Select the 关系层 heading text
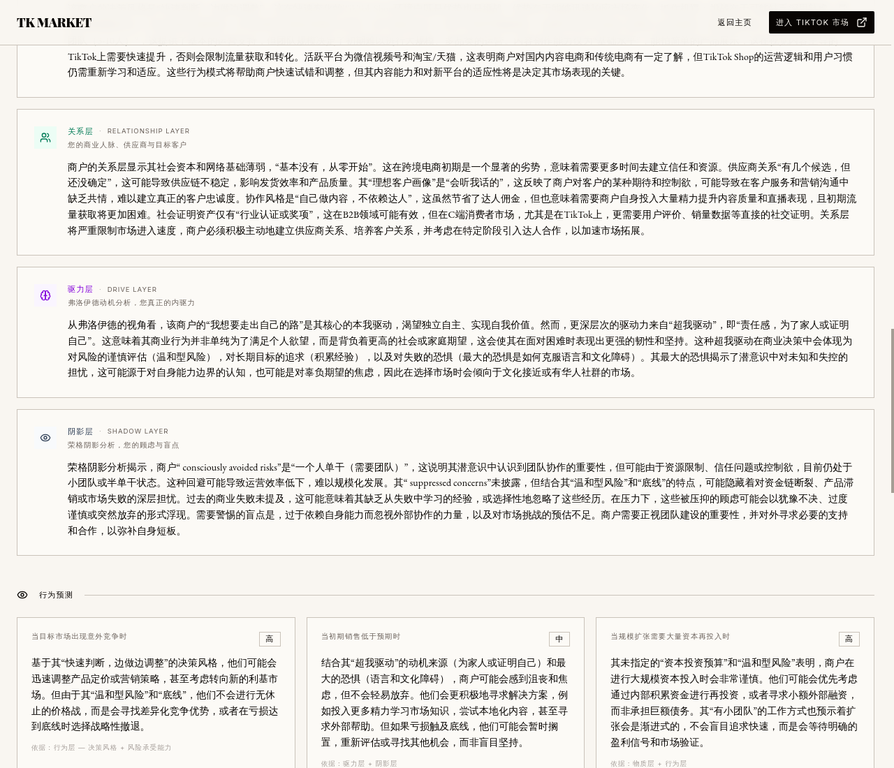 80,131
